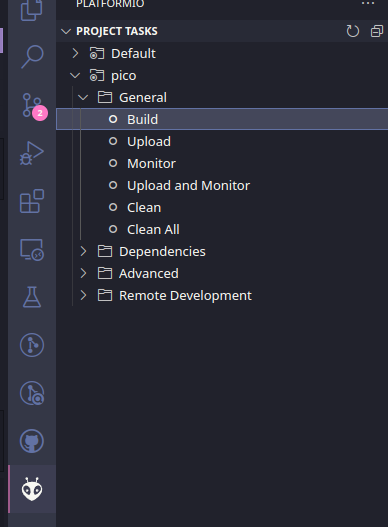Expand the Dependencies folder
The height and width of the screenshot is (527, 388).
click(83, 251)
